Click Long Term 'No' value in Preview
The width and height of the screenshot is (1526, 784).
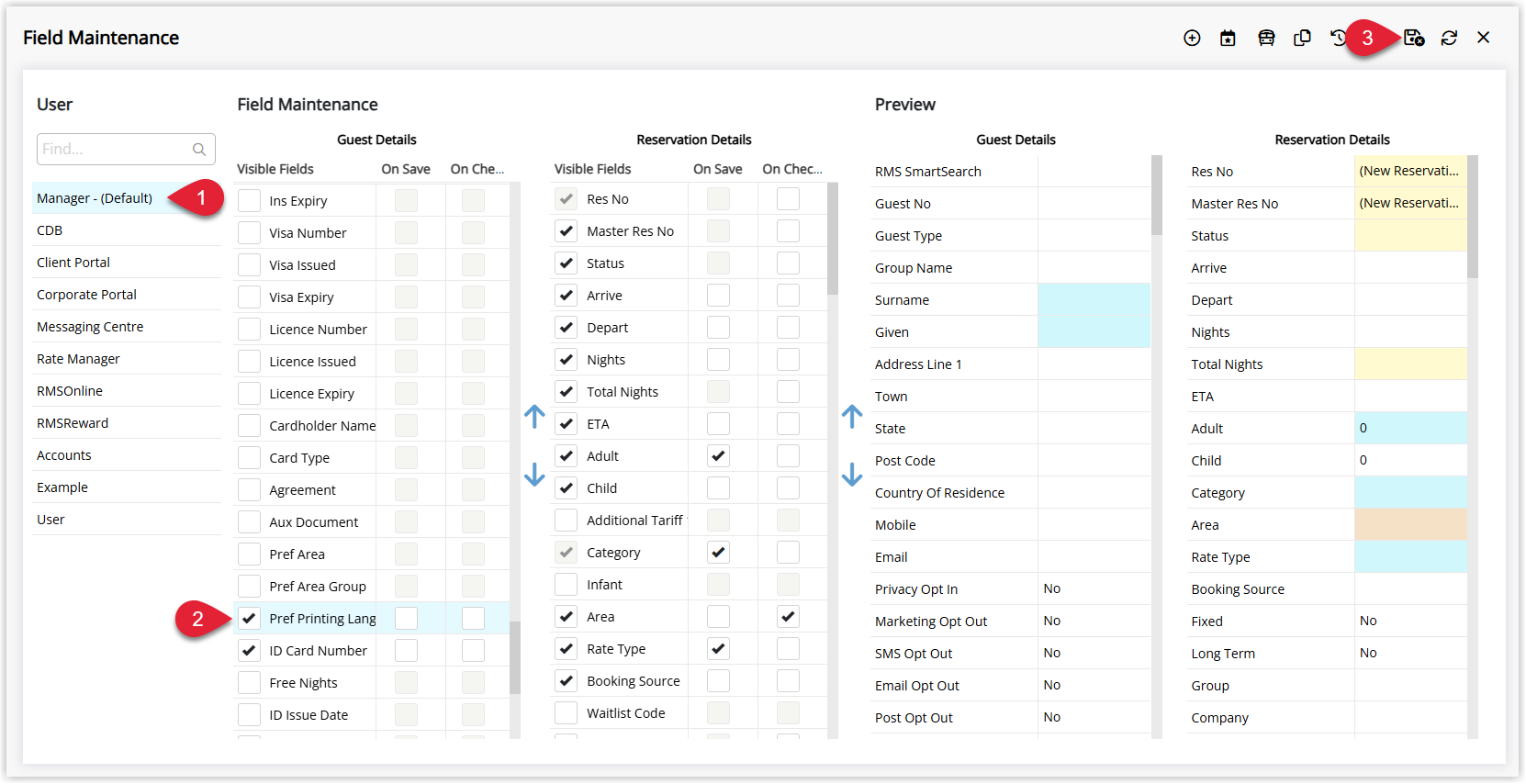[x=1368, y=653]
